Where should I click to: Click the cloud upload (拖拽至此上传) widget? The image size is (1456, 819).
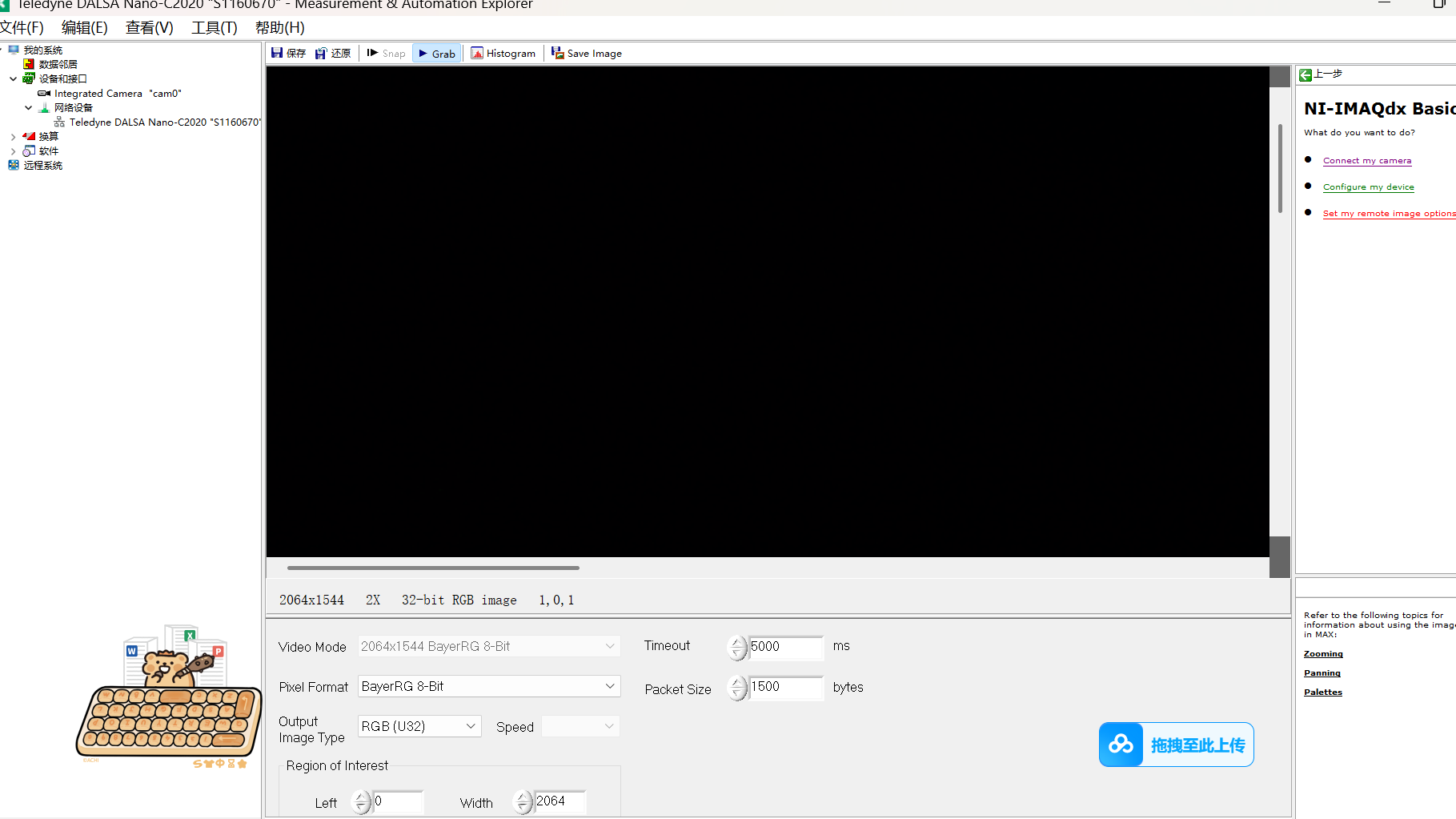[x=1176, y=745]
